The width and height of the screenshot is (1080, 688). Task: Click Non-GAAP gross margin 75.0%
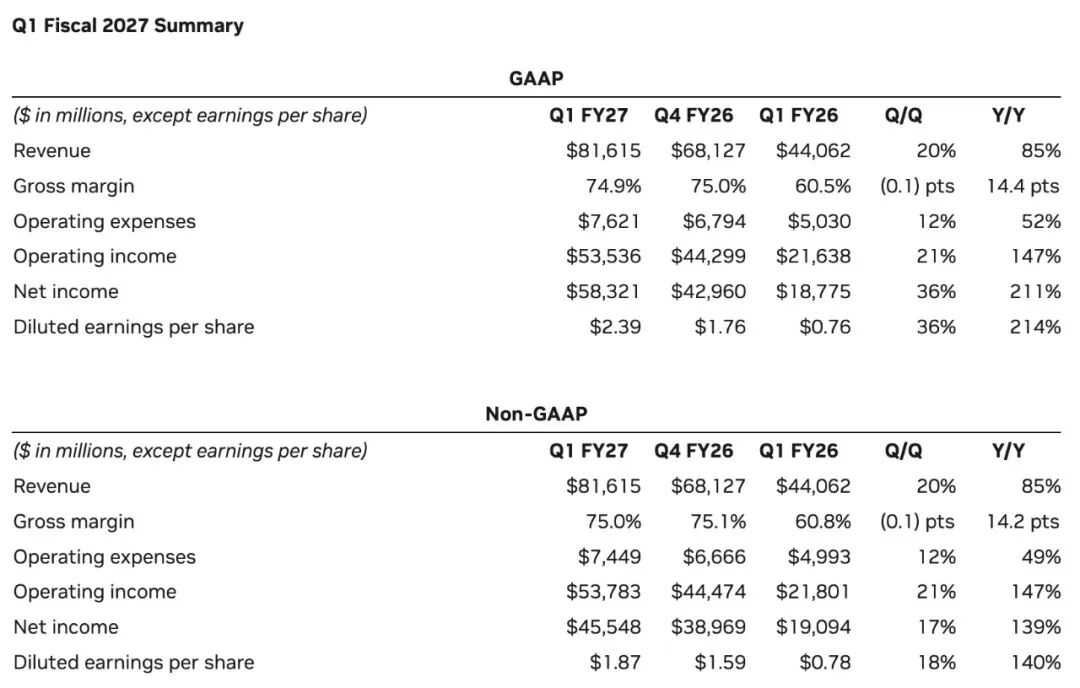click(613, 522)
